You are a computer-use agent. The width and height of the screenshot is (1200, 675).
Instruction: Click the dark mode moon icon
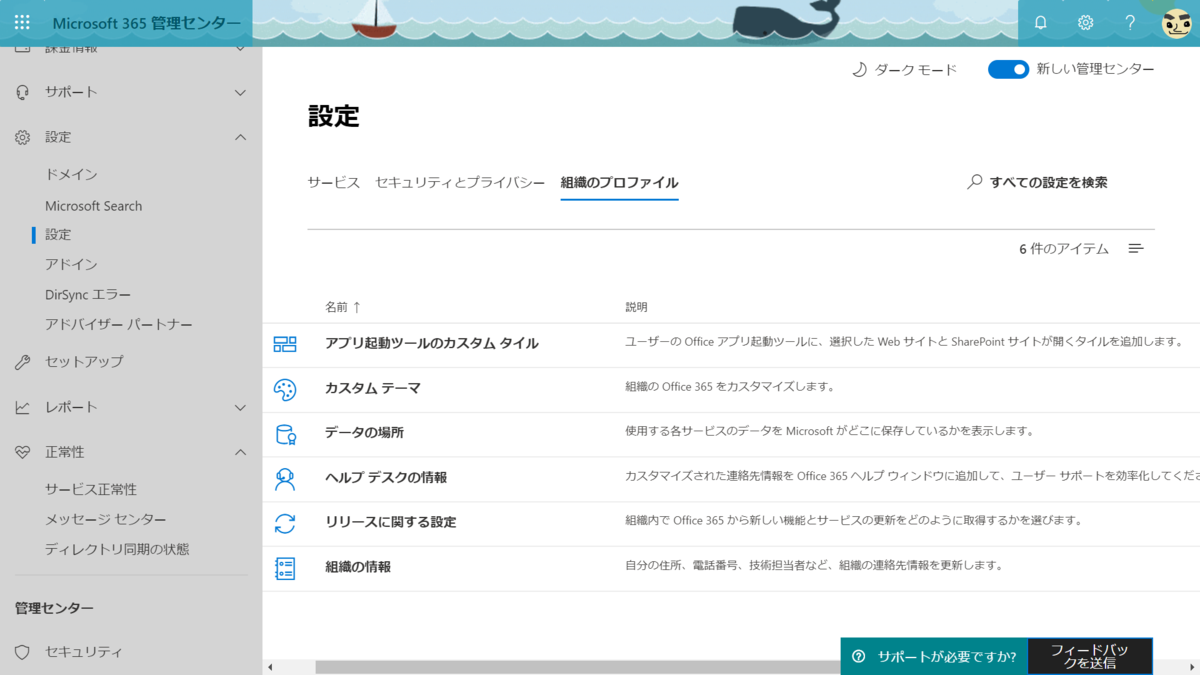click(859, 70)
